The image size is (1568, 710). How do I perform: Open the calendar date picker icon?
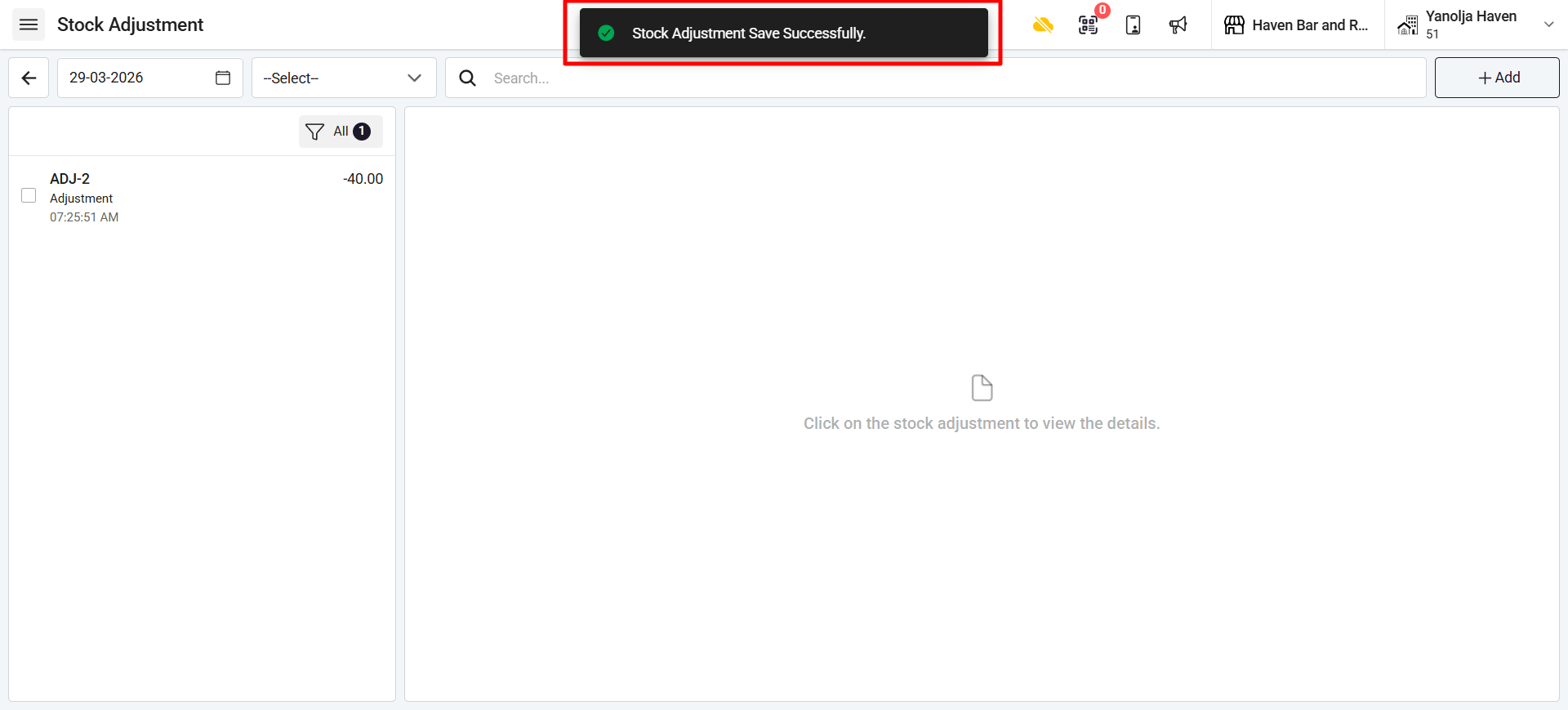[223, 78]
